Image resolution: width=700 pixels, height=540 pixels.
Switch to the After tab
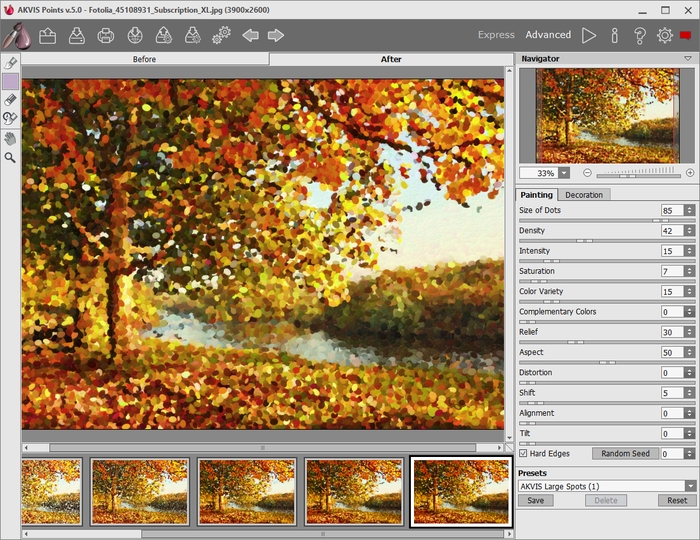pos(391,59)
